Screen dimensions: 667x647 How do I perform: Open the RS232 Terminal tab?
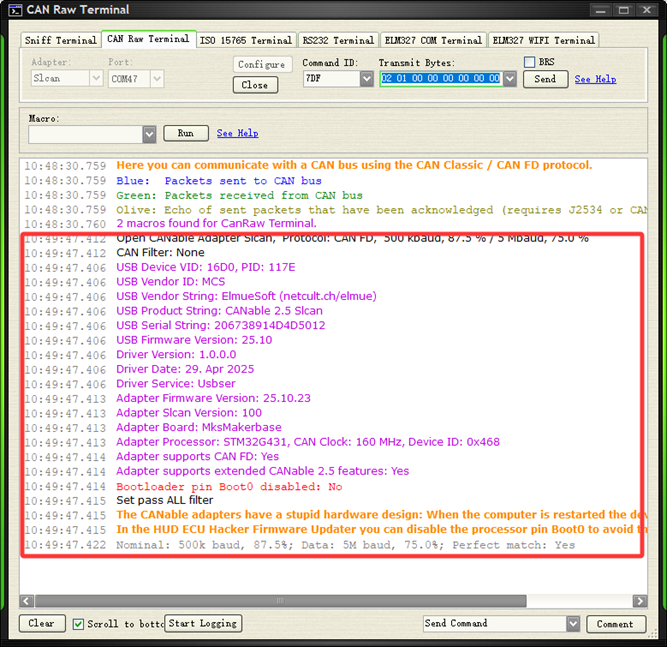(x=338, y=40)
